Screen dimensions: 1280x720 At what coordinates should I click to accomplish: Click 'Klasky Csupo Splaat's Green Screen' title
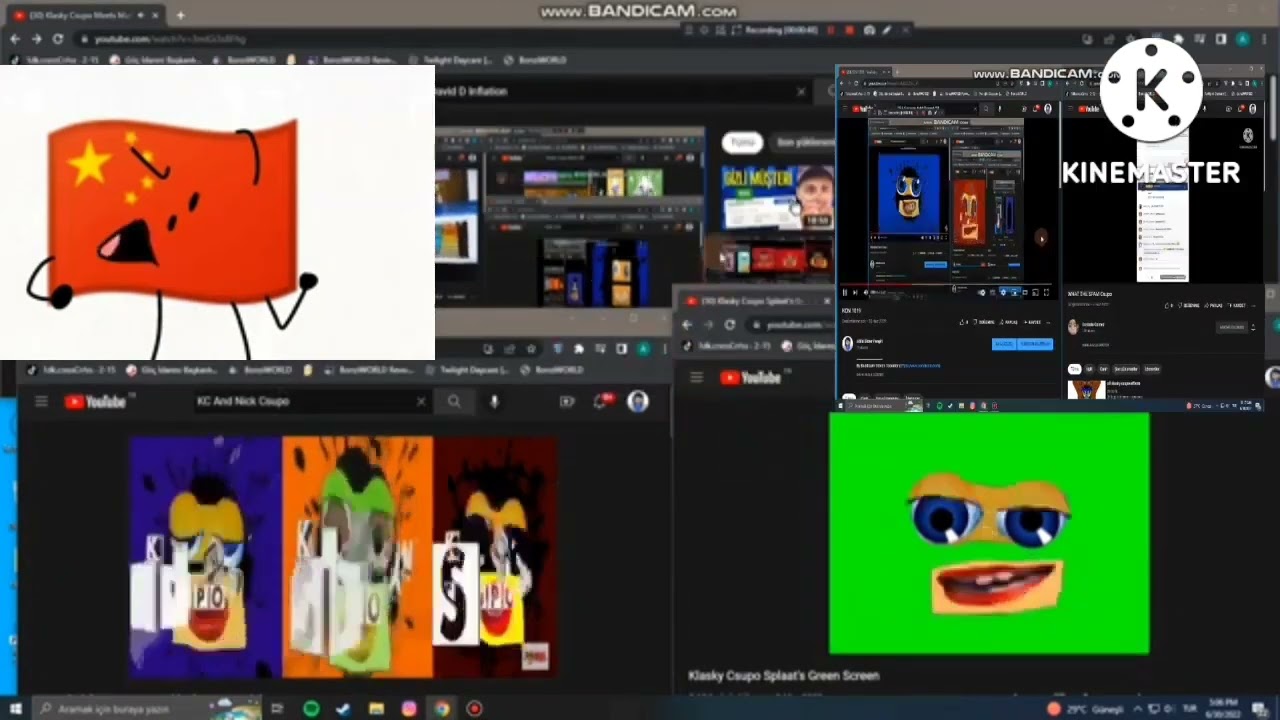(784, 676)
